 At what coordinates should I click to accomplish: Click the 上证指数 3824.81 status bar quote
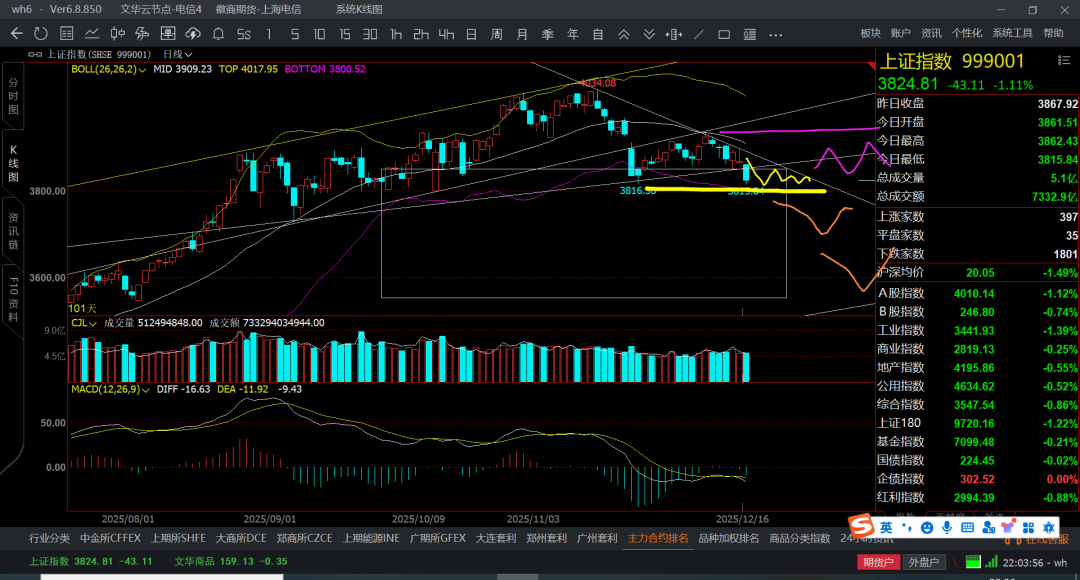90,561
